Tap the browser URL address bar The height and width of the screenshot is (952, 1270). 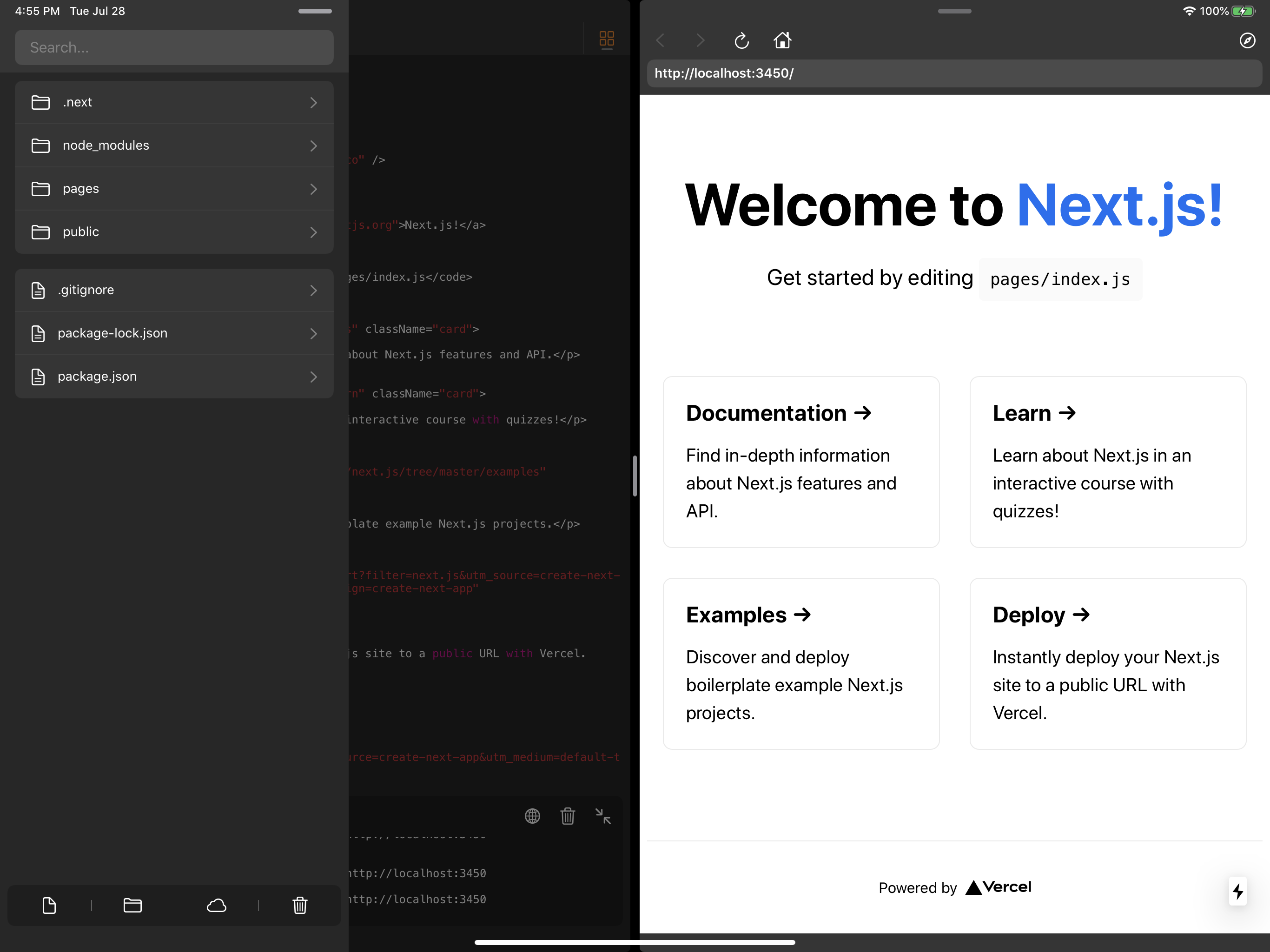[953, 73]
